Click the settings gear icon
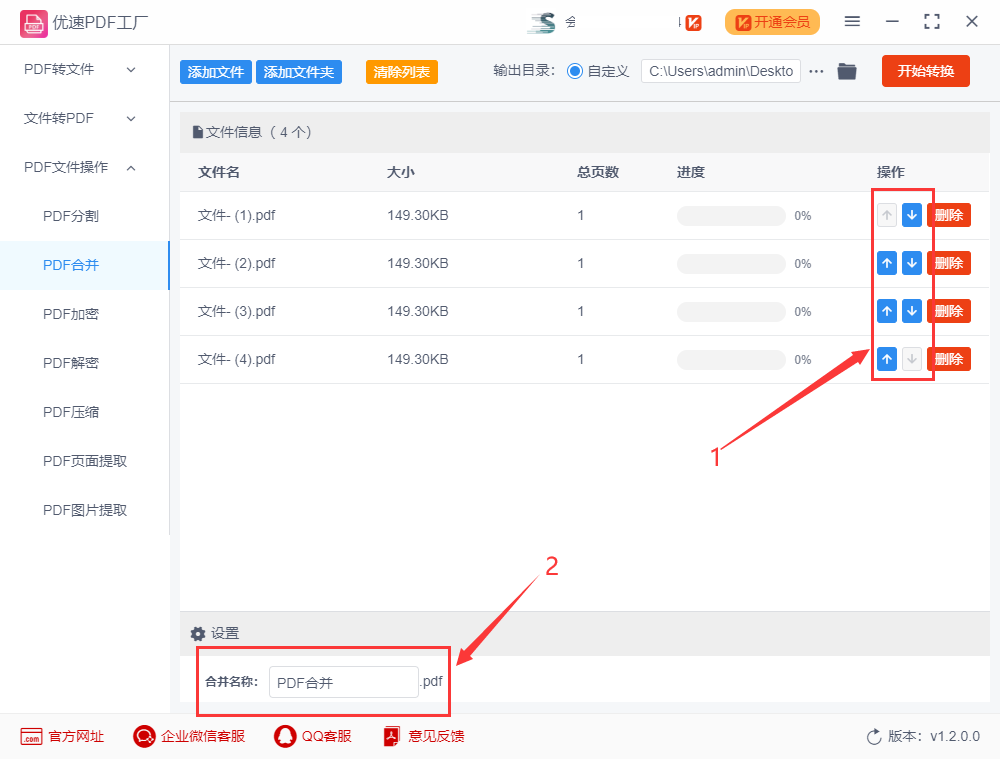1000x760 pixels. pyautogui.click(x=198, y=634)
